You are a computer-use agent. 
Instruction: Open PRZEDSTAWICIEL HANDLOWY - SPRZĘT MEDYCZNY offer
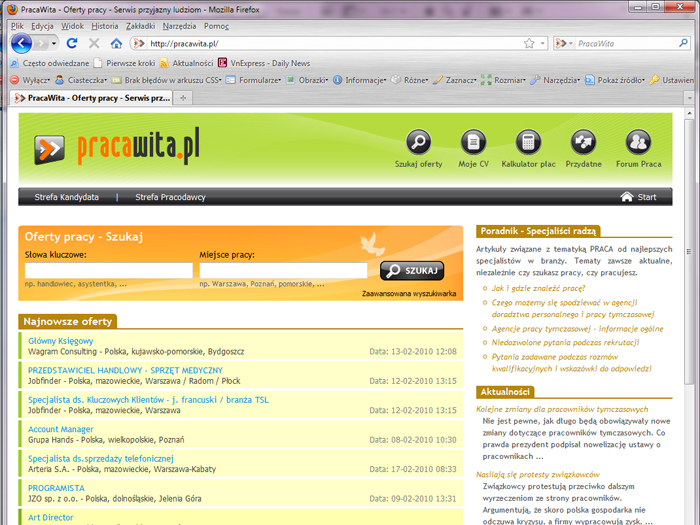125,370
